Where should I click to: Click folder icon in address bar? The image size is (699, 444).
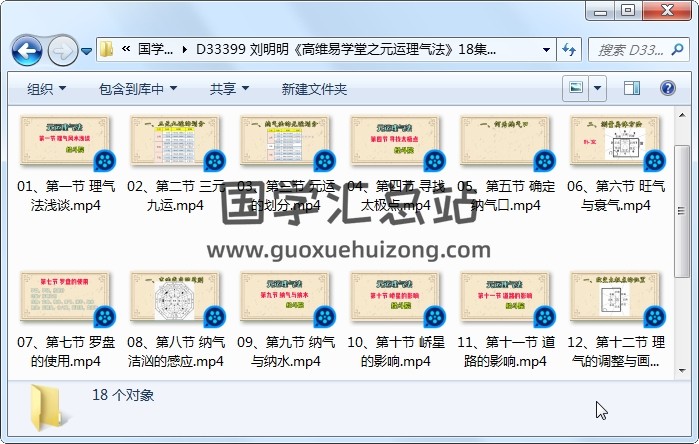(x=106, y=49)
